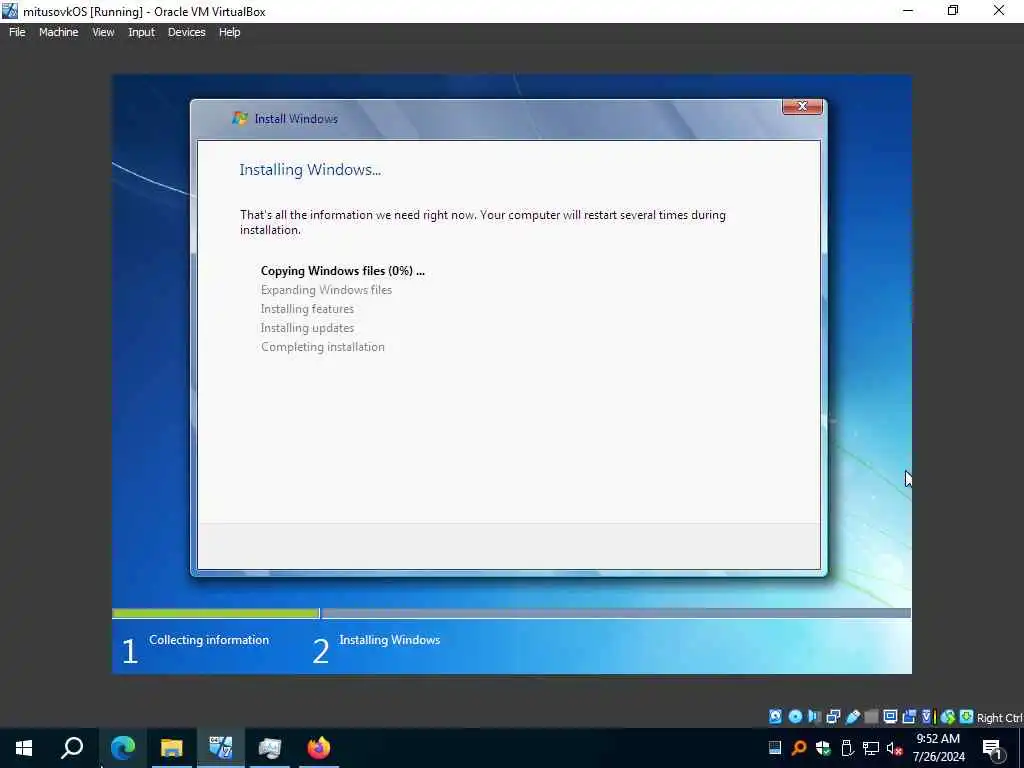
Task: Click the muted volume tray icon
Action: coord(895,748)
